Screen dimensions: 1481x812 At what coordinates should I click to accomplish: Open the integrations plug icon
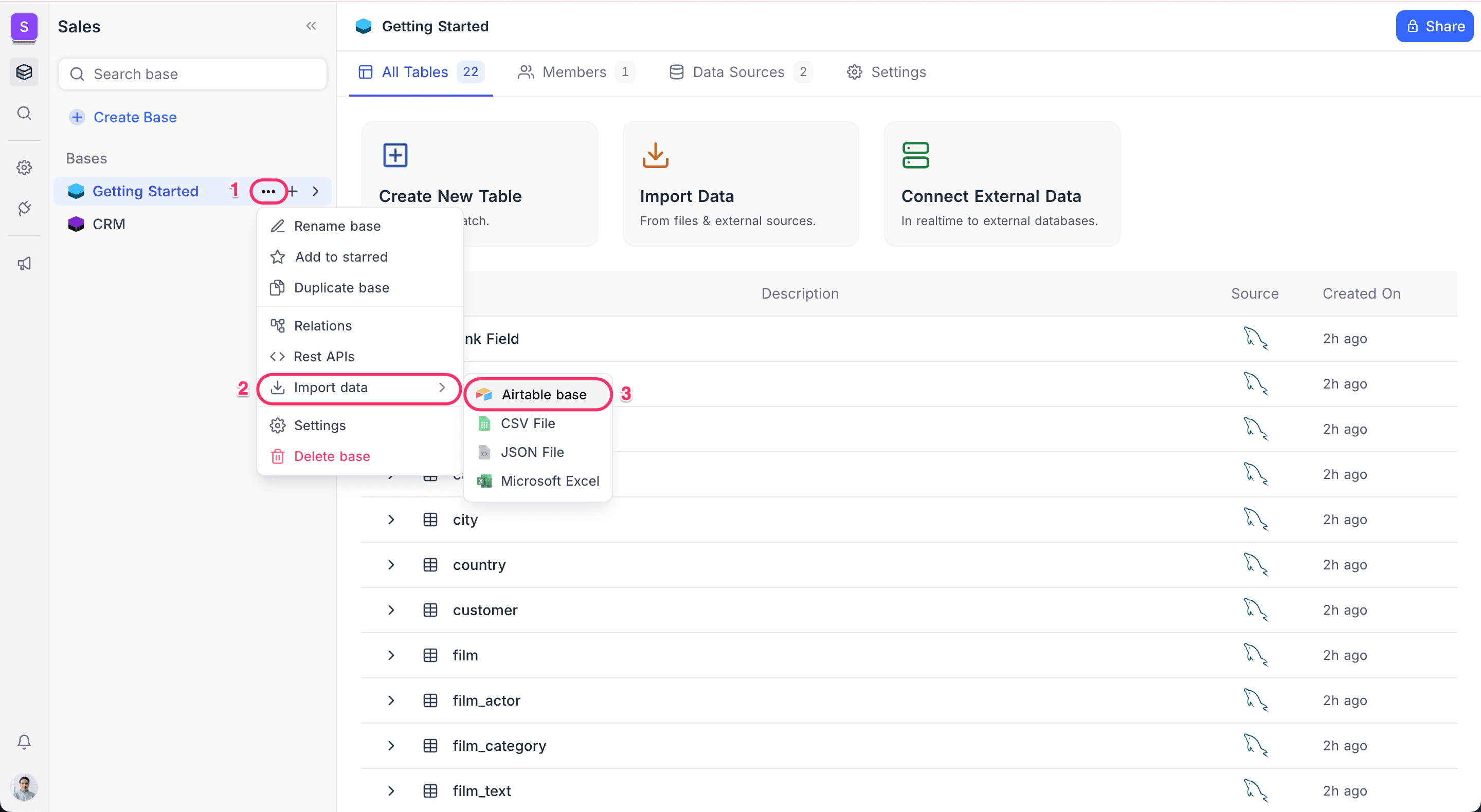coord(24,208)
